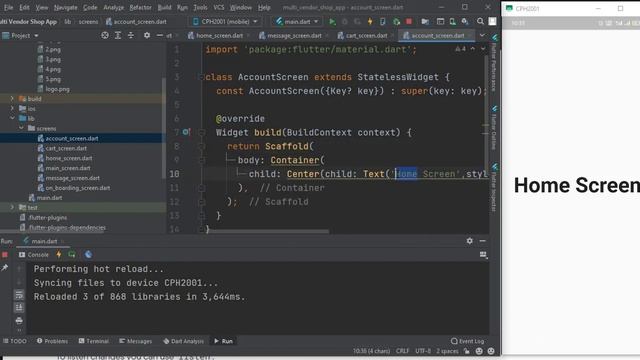This screenshot has width=640, height=360.
Task: Click the layout icon at Run panel right
Action: coord(483,255)
